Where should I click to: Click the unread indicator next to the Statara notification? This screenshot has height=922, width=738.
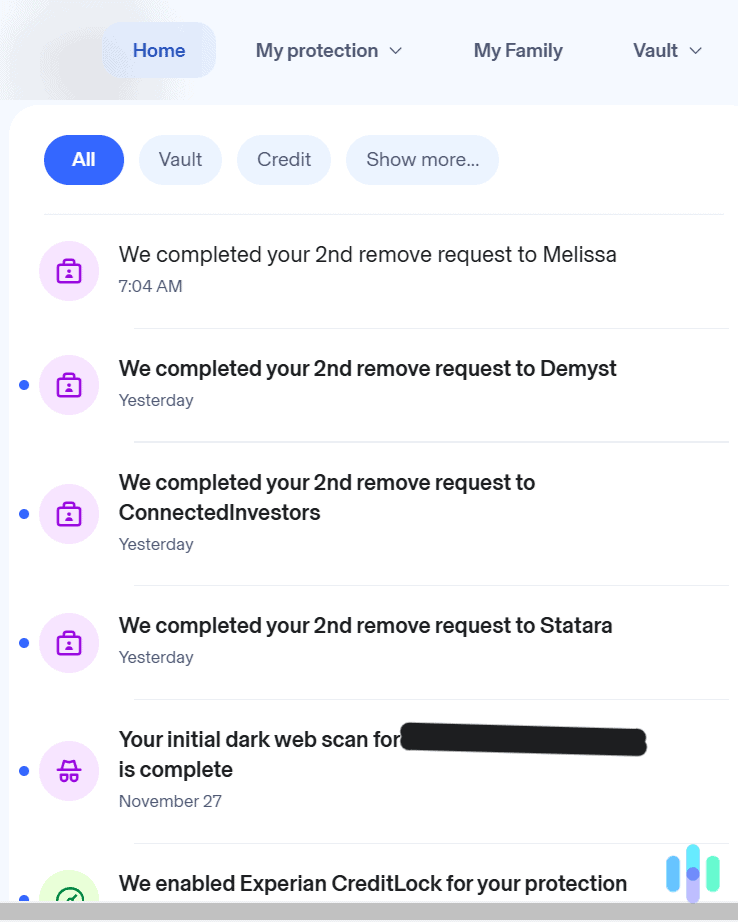point(23,643)
